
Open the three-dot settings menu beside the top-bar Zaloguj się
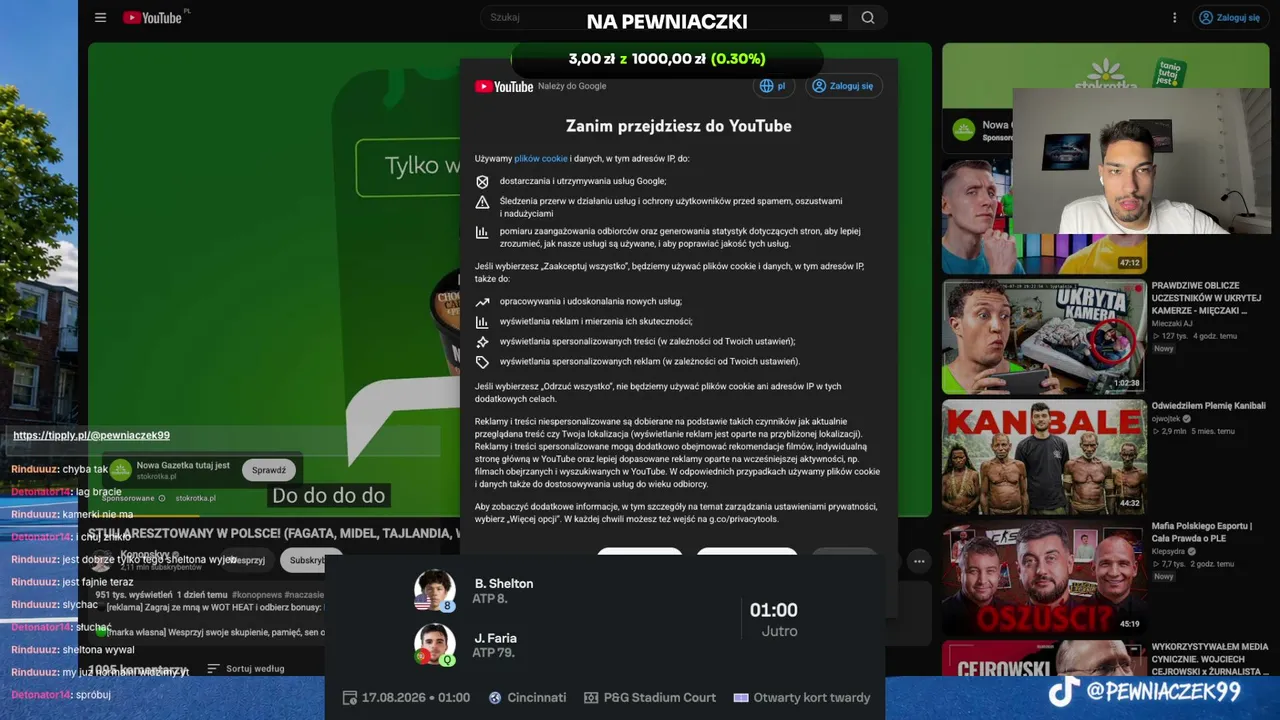click(1176, 17)
